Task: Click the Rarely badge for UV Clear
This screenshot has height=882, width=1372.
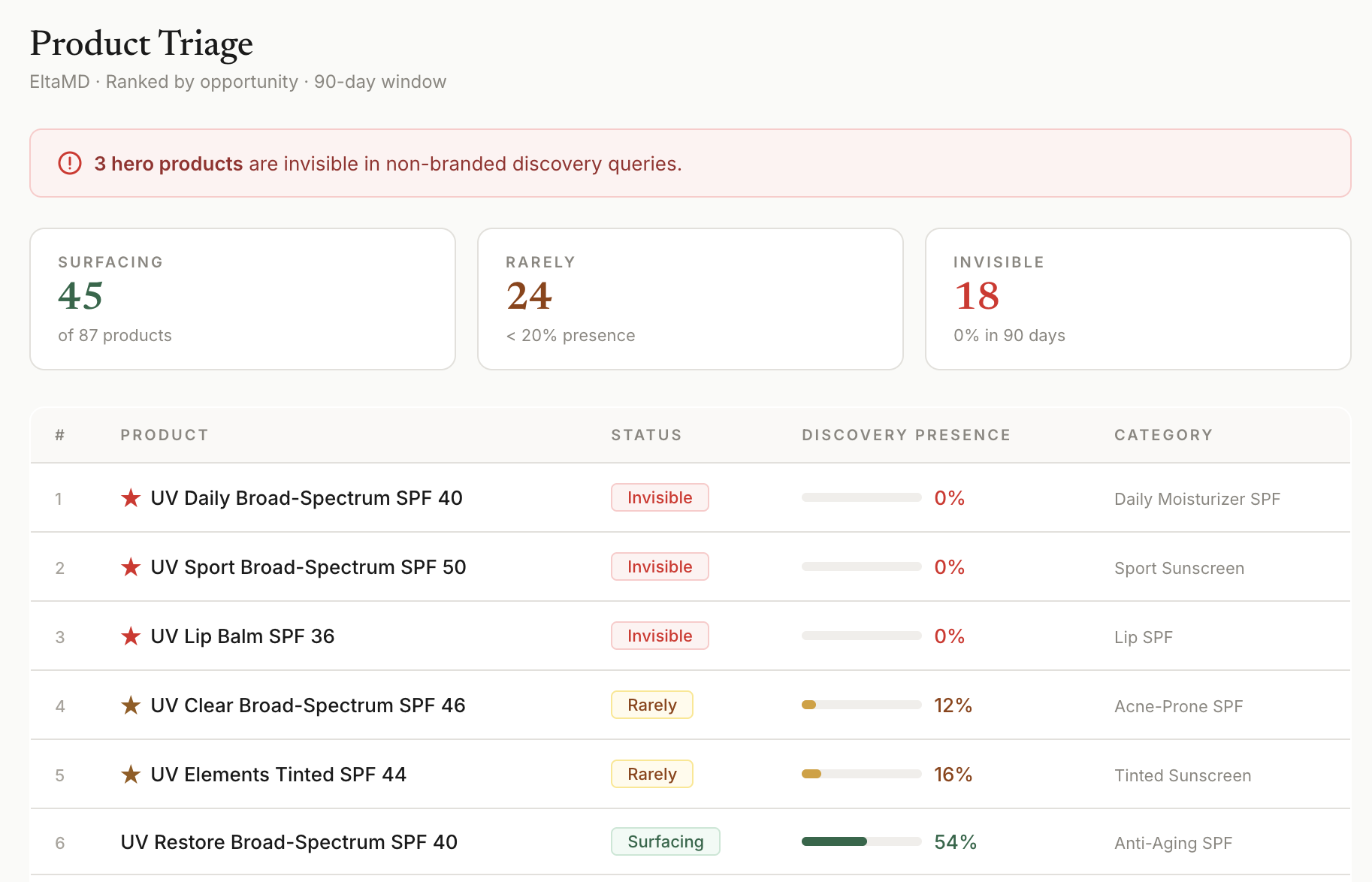Action: coord(652,705)
